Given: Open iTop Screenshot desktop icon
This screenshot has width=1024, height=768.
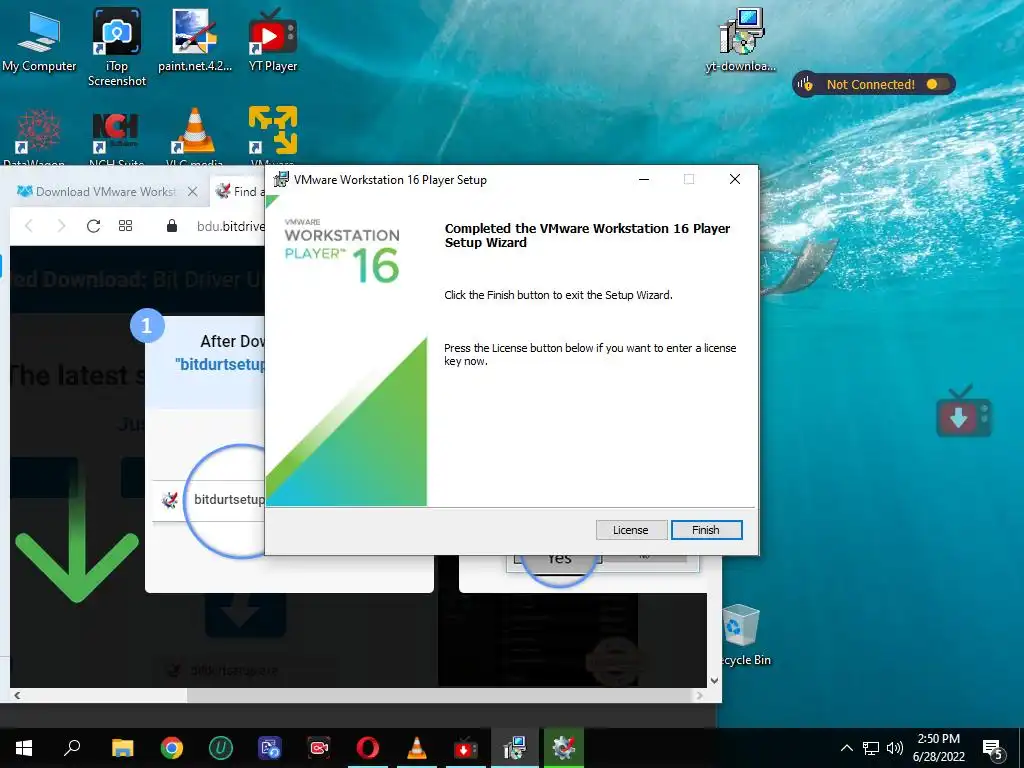Looking at the screenshot, I should click(117, 47).
